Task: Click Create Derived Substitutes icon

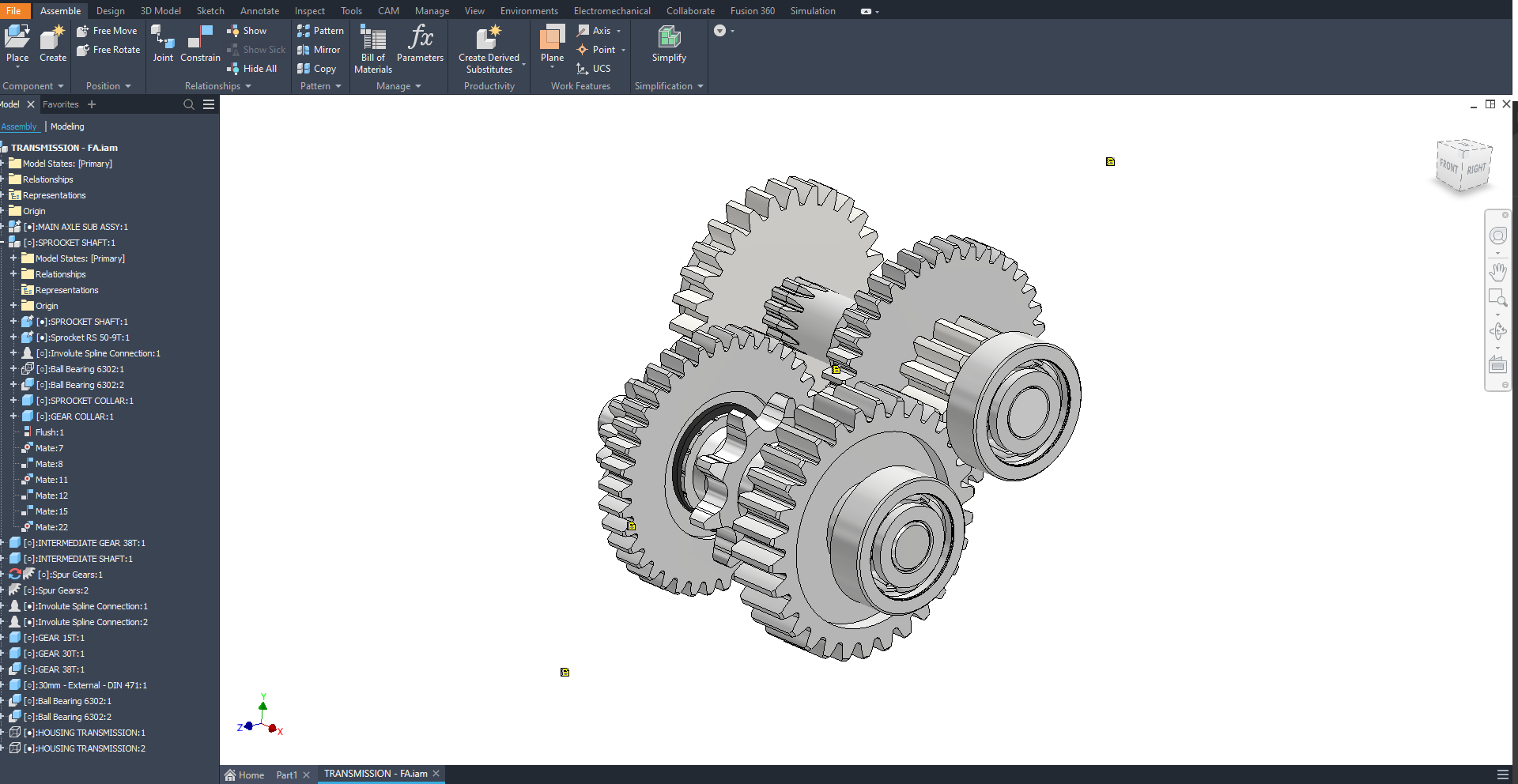Action: (489, 38)
